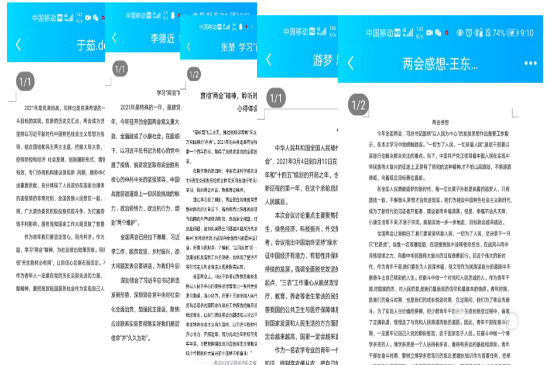Viewport: 552px width, 365px height.
Task: Tap the 1/2 page indicator in 张慧 document
Action: (x=194, y=74)
